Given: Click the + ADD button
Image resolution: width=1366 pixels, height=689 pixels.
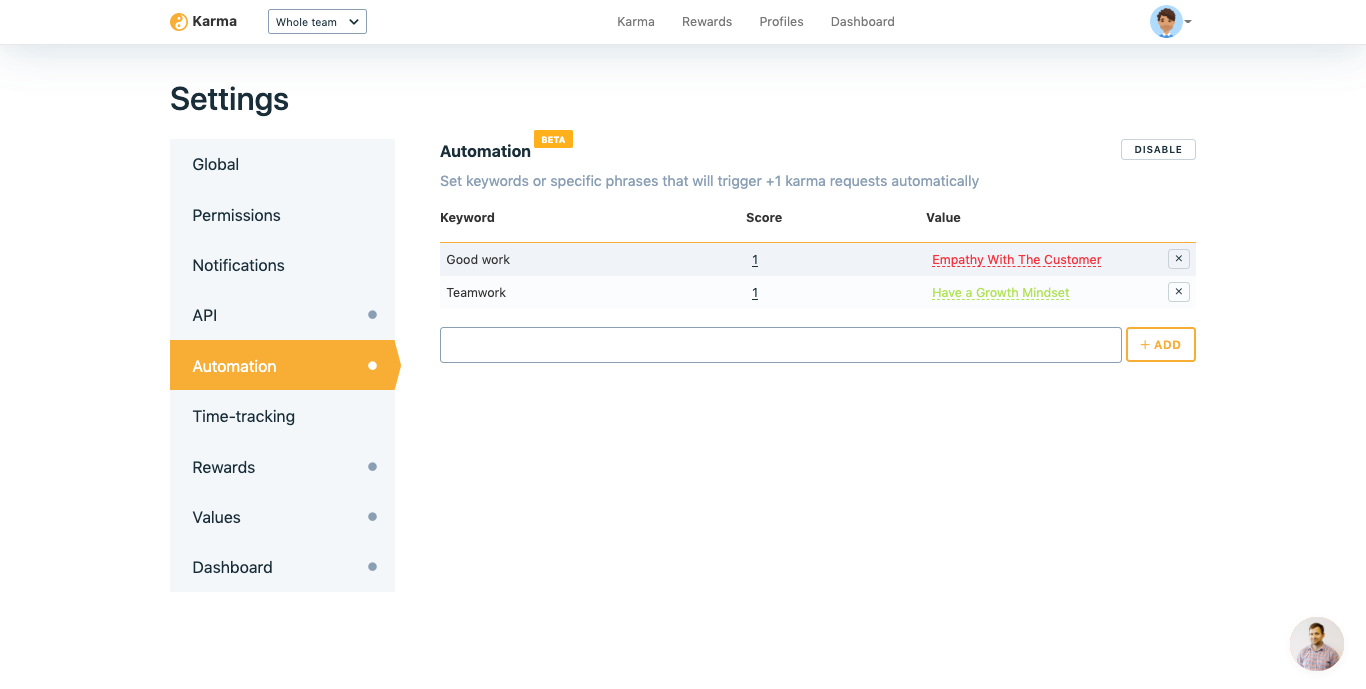Looking at the screenshot, I should [1161, 345].
